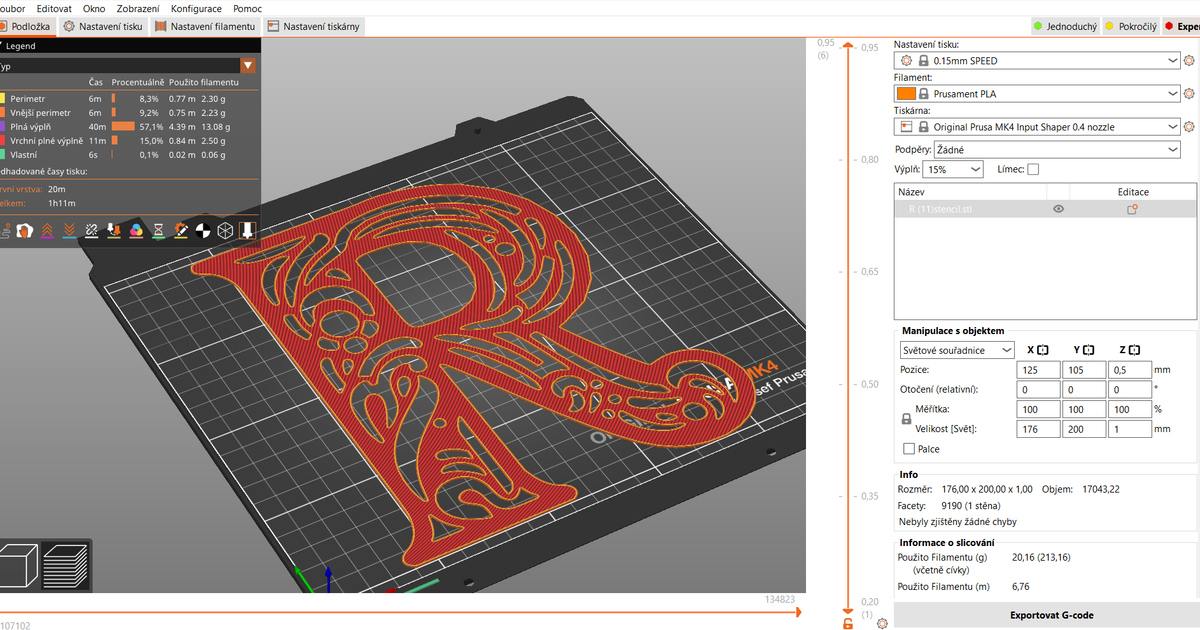Toggle retractions display icon
The image size is (1200, 630).
tap(47, 230)
